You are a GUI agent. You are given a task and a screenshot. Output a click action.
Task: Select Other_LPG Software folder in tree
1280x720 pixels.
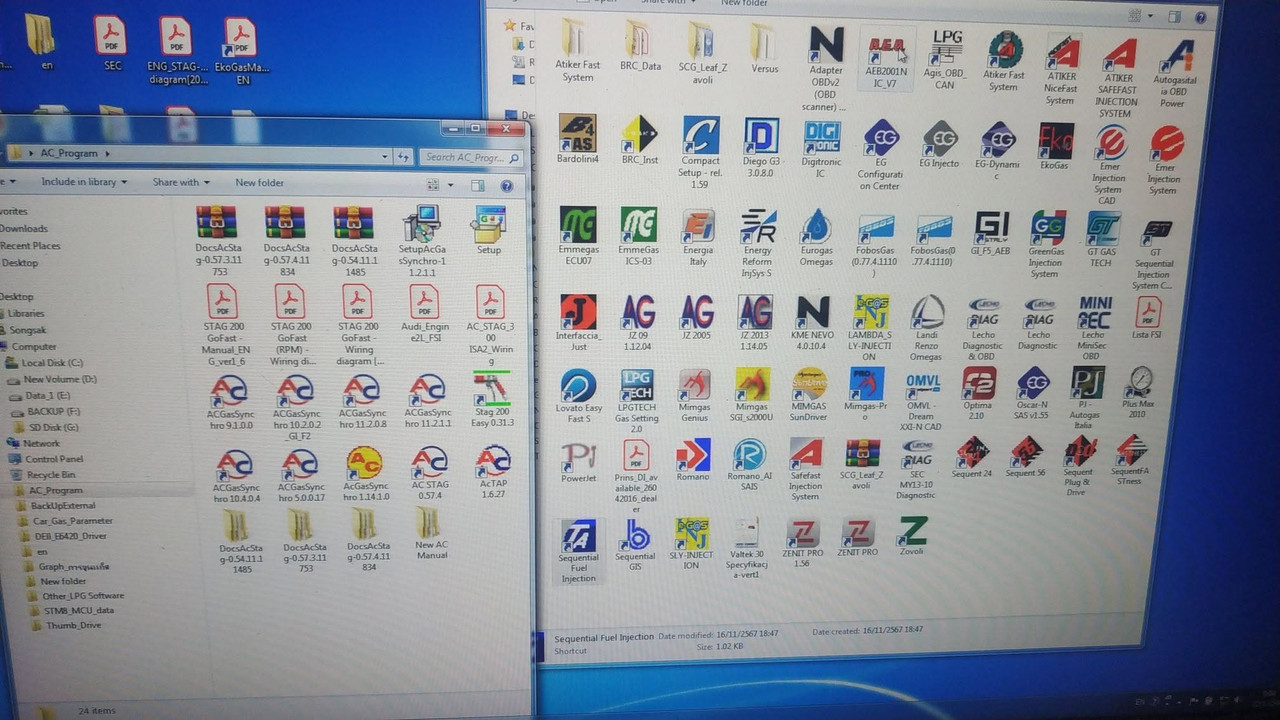pyautogui.click(x=83, y=595)
